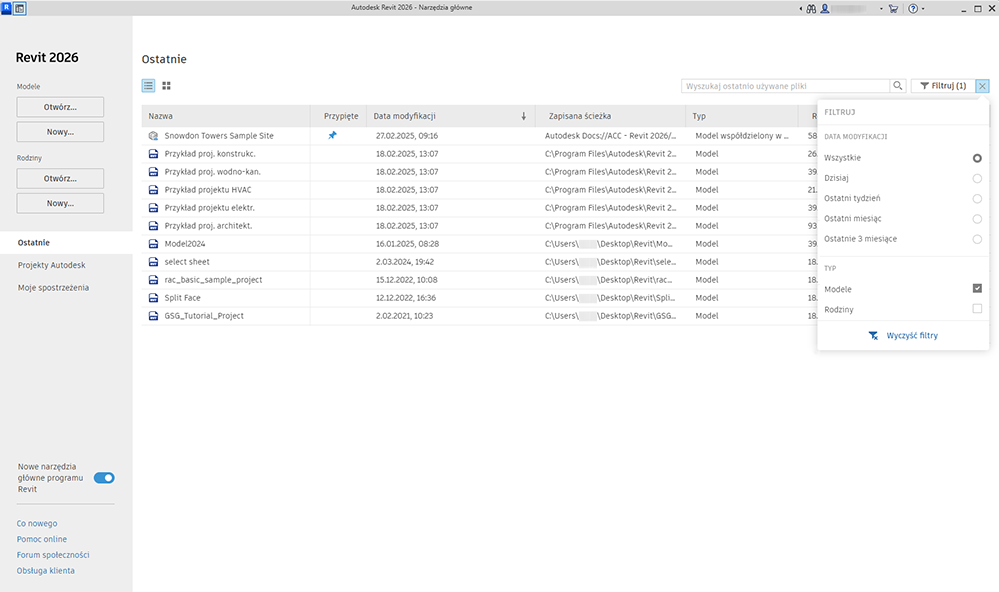999x592 pixels.
Task: Click file icon of Przykład projektu HVAC
Action: click(x=153, y=190)
